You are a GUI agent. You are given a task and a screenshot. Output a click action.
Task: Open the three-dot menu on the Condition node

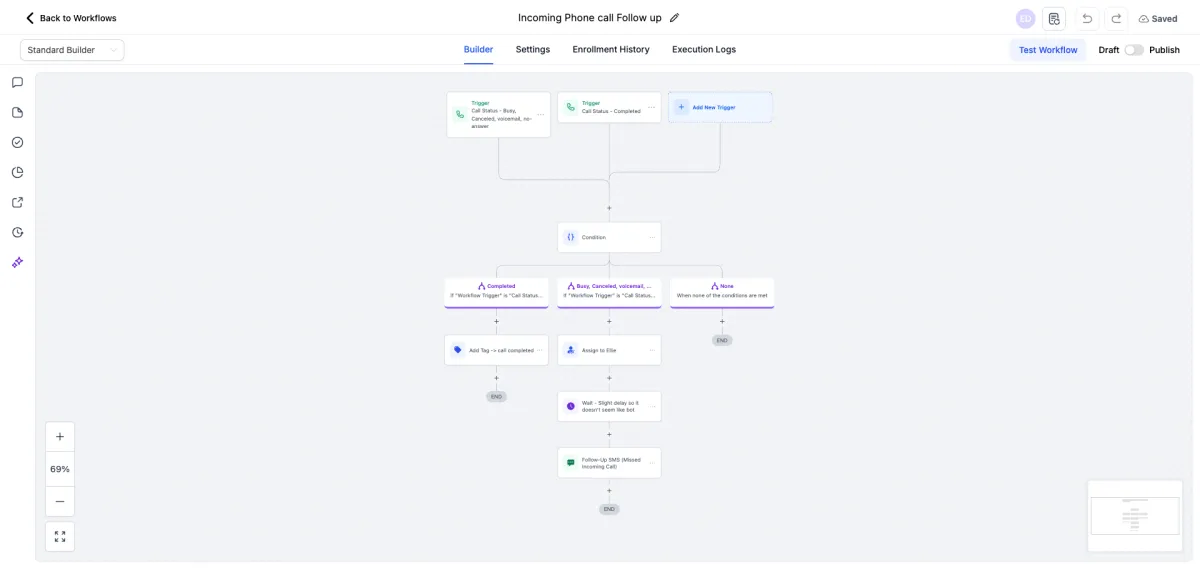(x=652, y=237)
